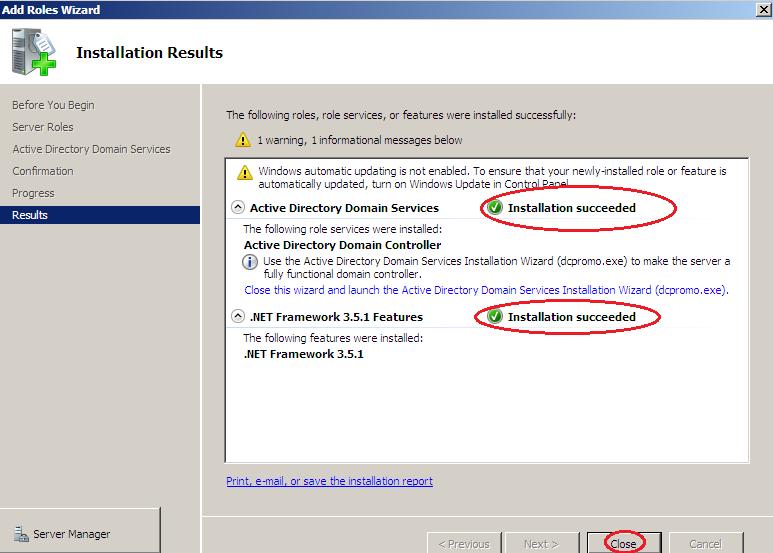The height and width of the screenshot is (553, 773).
Task: Click the Previous button
Action: point(464,543)
